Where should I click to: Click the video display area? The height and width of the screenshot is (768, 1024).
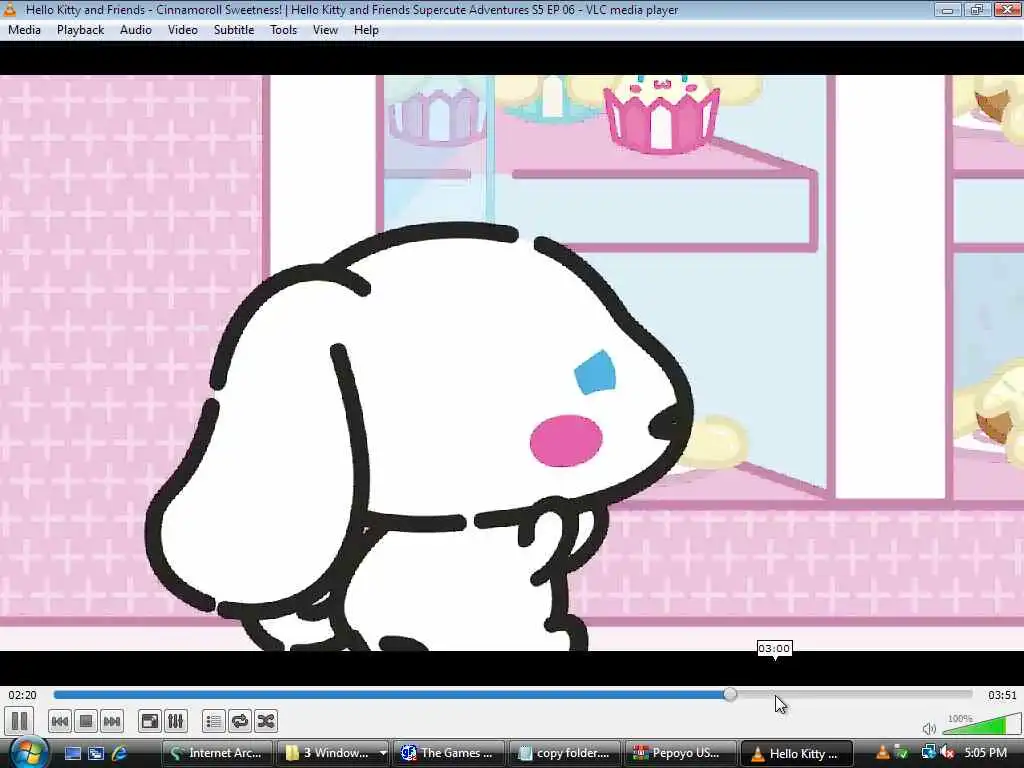512,363
